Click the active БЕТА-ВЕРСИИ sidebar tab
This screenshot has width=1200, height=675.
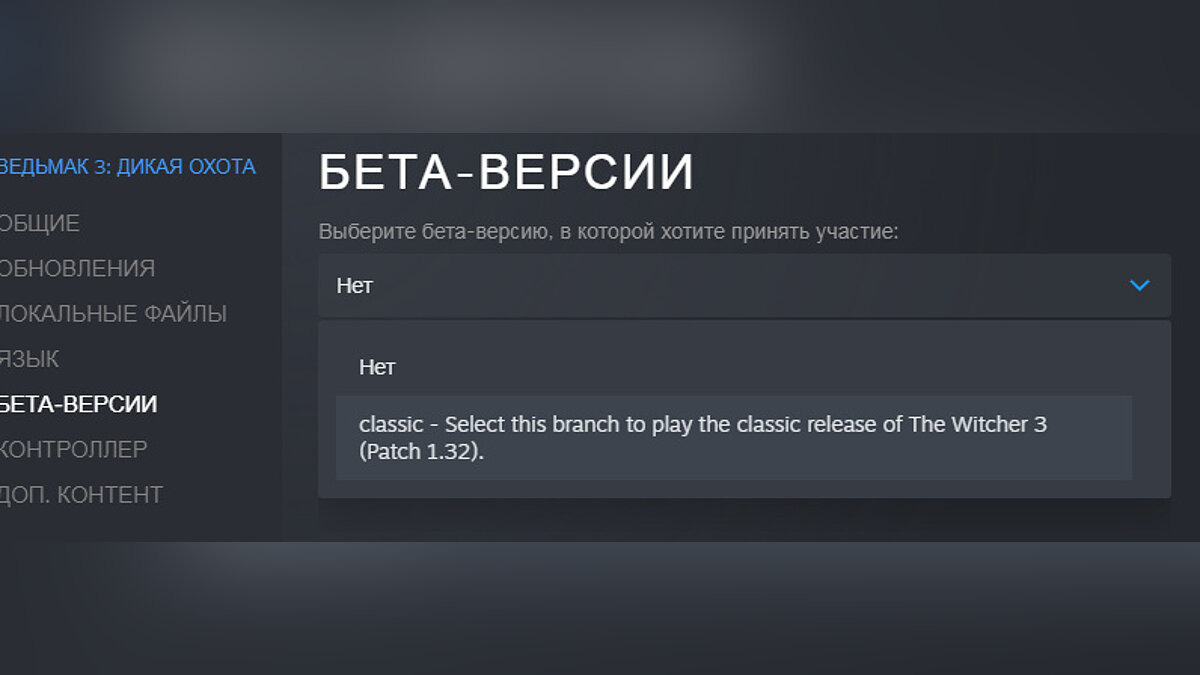coord(78,404)
